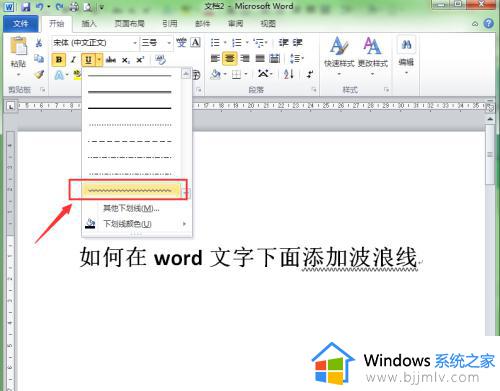Switch to the 视图 View tab
The image size is (500, 391).
[x=268, y=24]
